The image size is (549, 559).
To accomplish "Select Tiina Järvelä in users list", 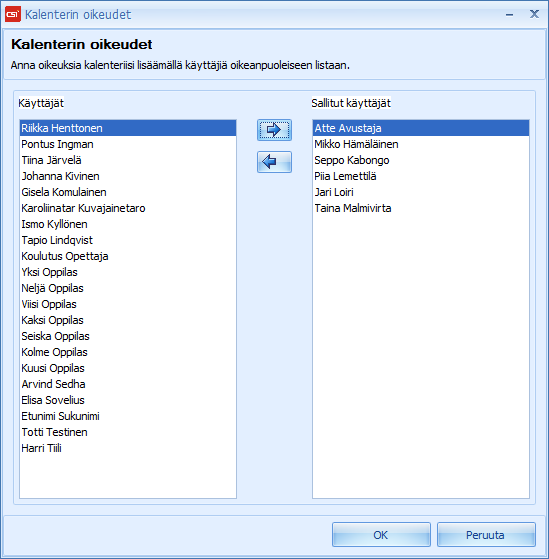I will click(128, 160).
